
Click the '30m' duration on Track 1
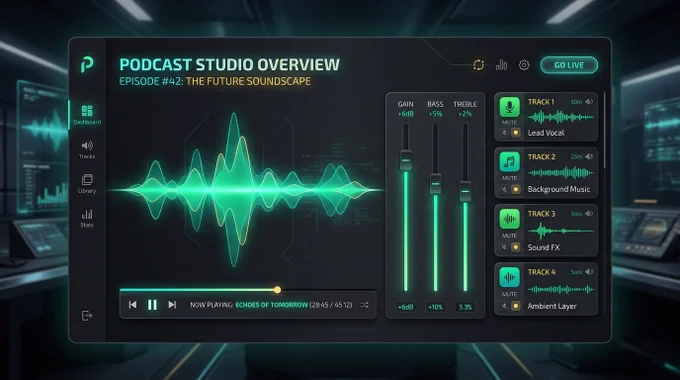click(576, 102)
